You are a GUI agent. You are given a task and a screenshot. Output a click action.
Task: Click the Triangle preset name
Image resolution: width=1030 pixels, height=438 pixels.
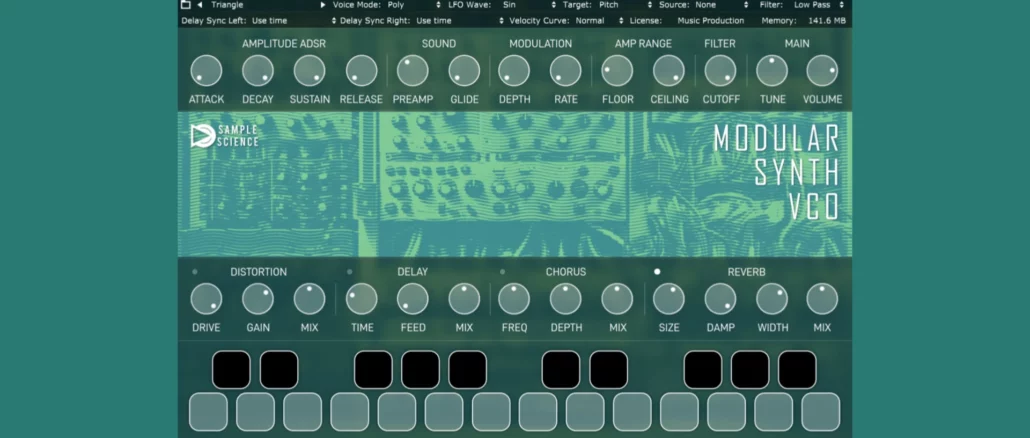pos(227,5)
